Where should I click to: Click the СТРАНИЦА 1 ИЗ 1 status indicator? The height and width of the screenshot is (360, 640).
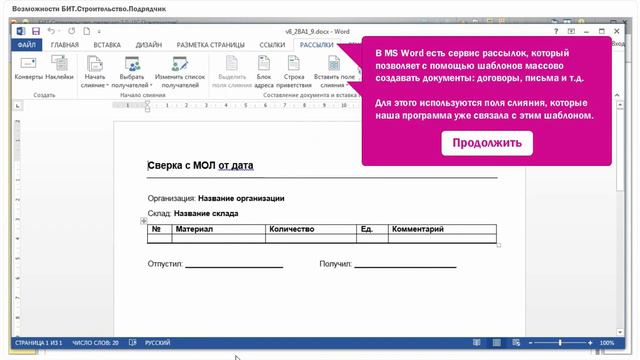(x=38, y=343)
